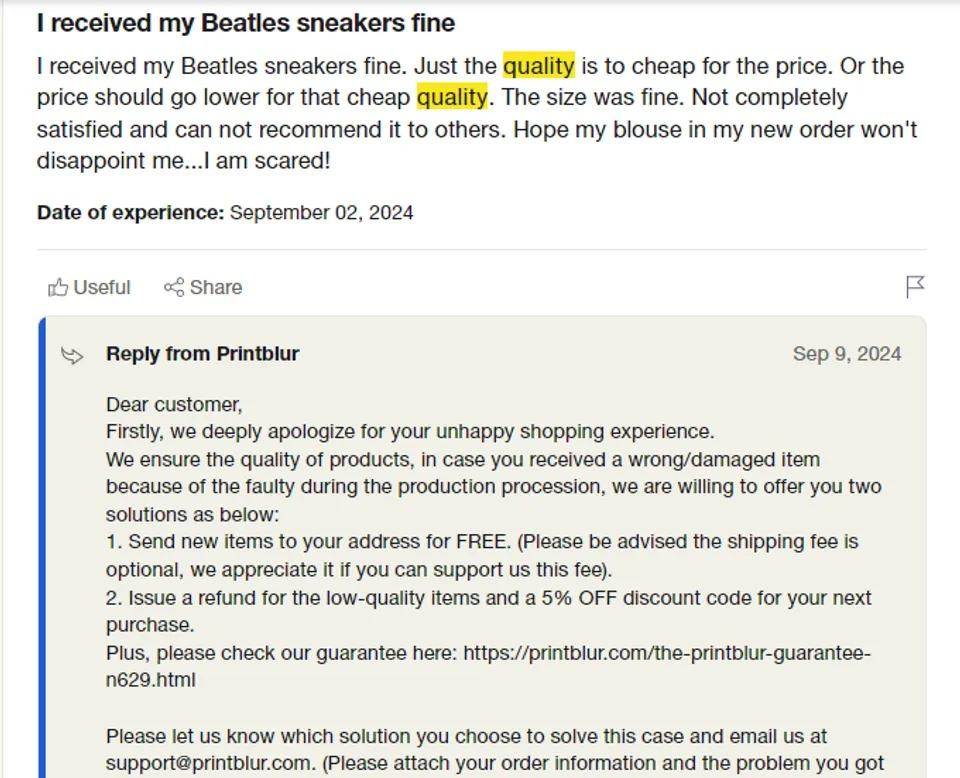Click the thumbs-up icon beside Useful
Viewport: 960px width, 778px height.
pyautogui.click(x=58, y=288)
